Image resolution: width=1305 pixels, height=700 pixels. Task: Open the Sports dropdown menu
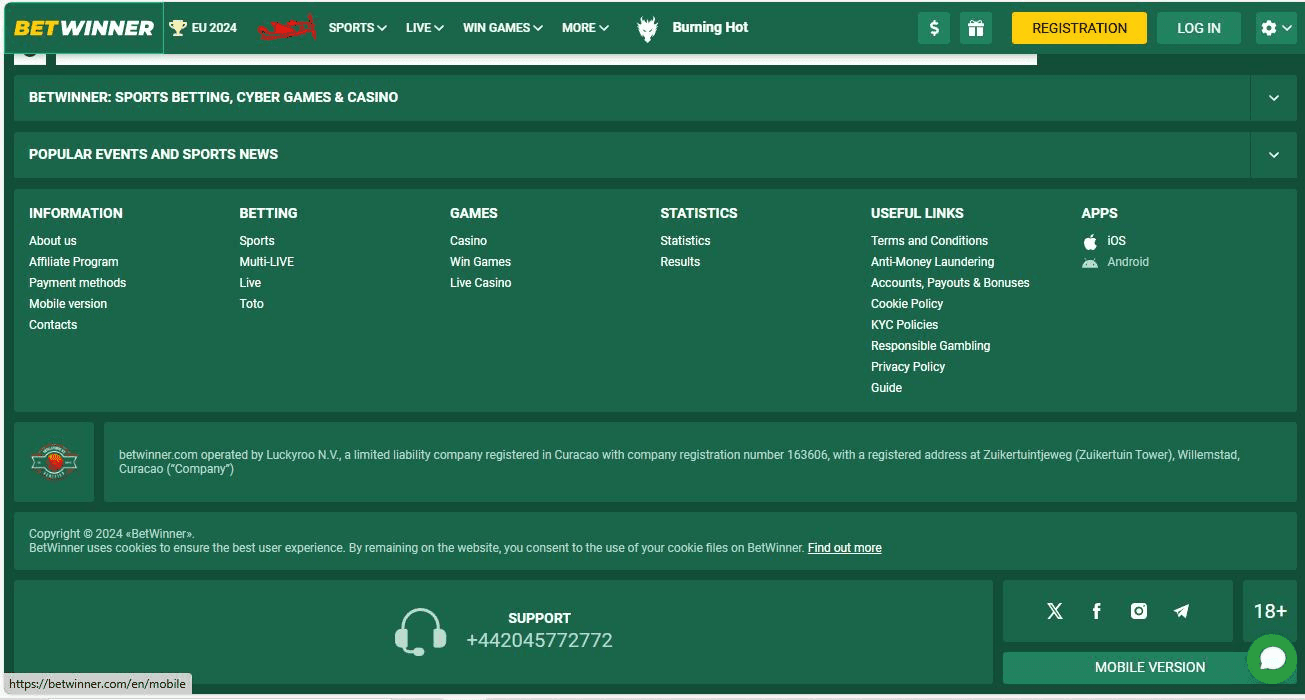click(357, 28)
